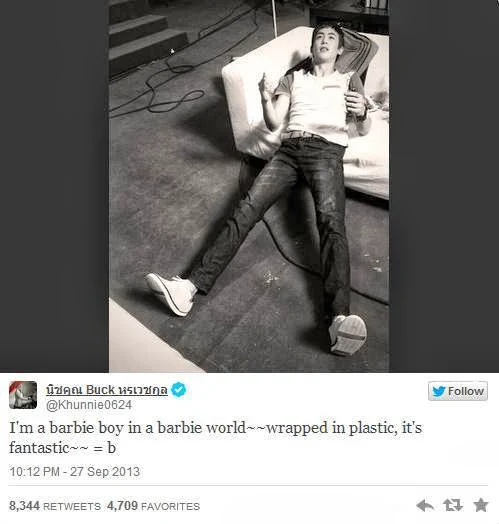Click the 'fantastic~~ = b' text line
This screenshot has width=499, height=524.
click(x=63, y=448)
